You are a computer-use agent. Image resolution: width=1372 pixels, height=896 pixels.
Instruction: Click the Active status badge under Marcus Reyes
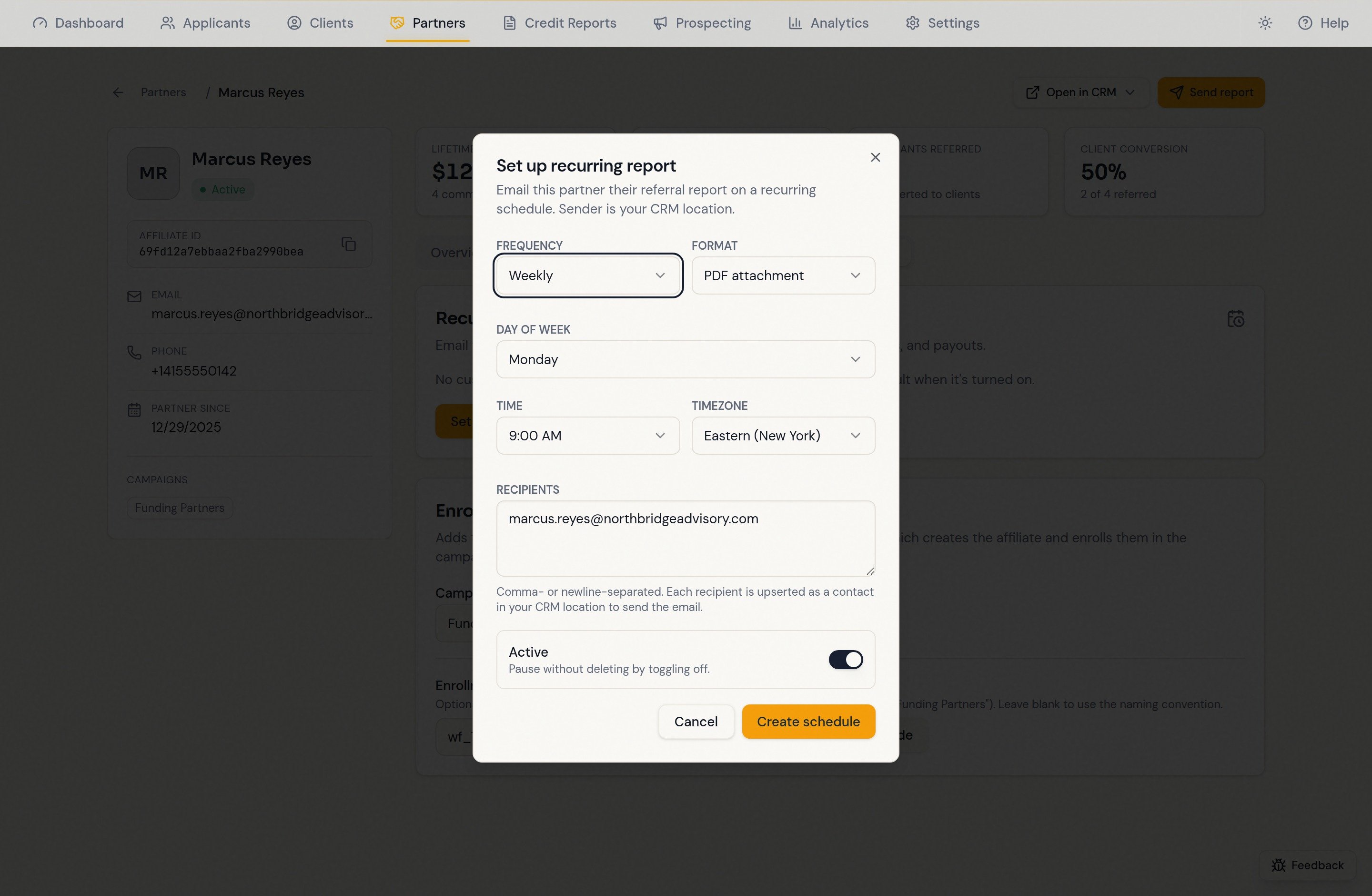click(x=222, y=190)
